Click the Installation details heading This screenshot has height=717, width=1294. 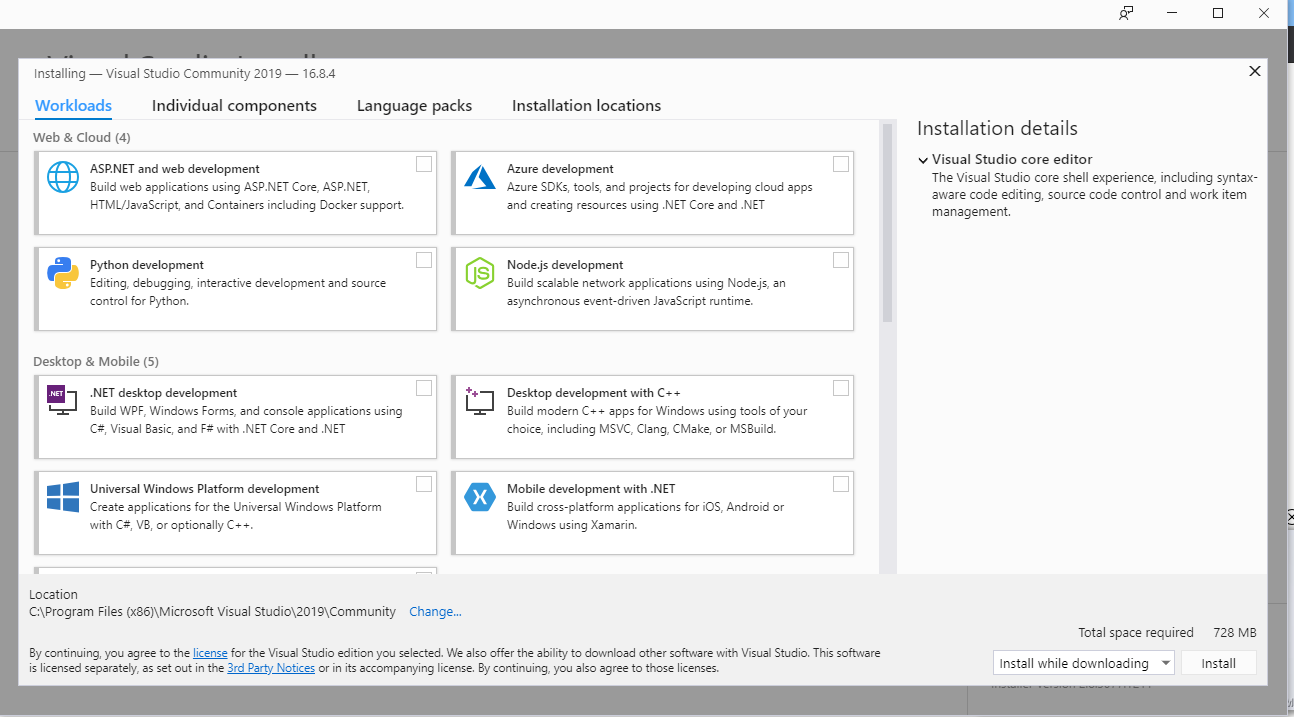(997, 128)
